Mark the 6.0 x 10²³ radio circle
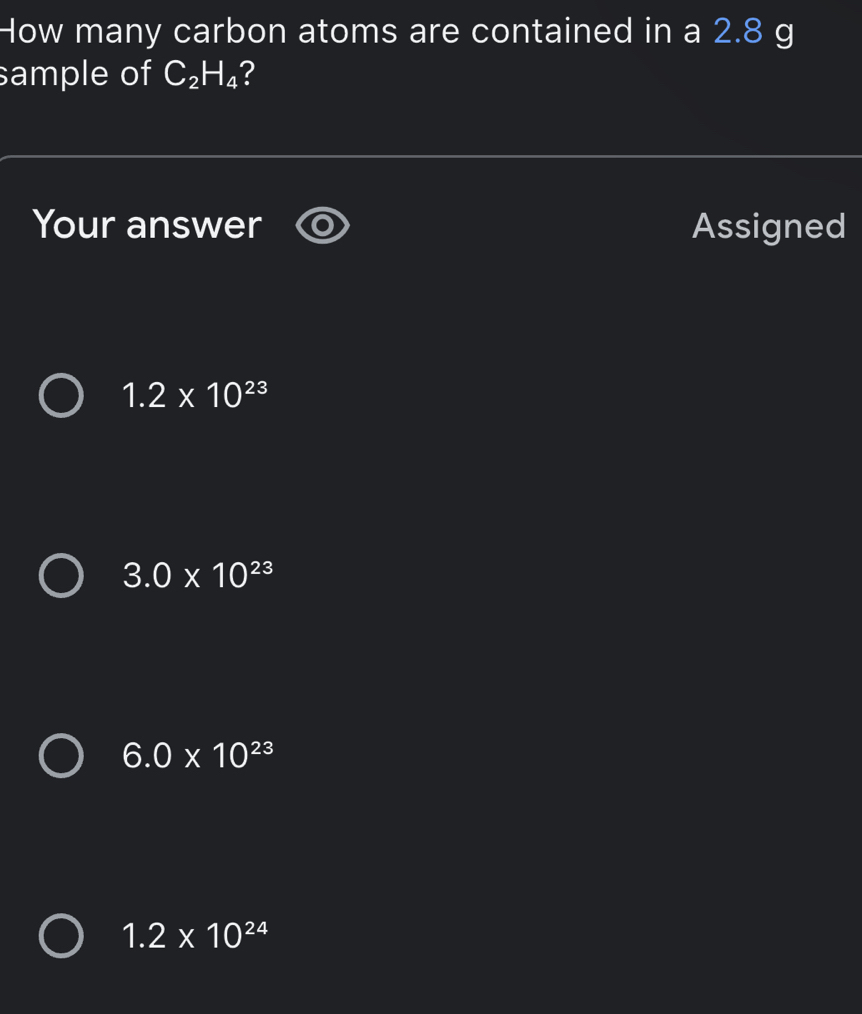Screen dimensions: 862x1014 [61, 755]
